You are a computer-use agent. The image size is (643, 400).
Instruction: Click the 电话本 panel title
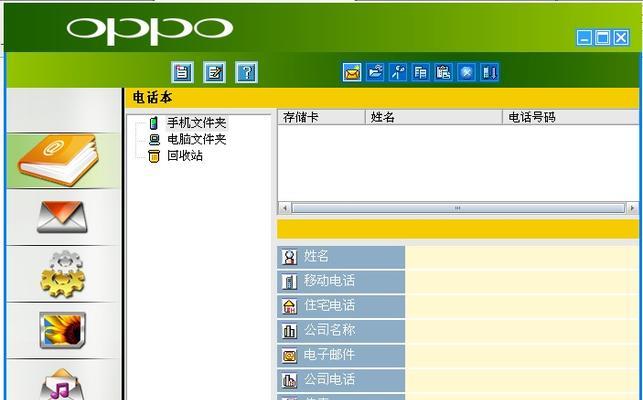point(152,98)
